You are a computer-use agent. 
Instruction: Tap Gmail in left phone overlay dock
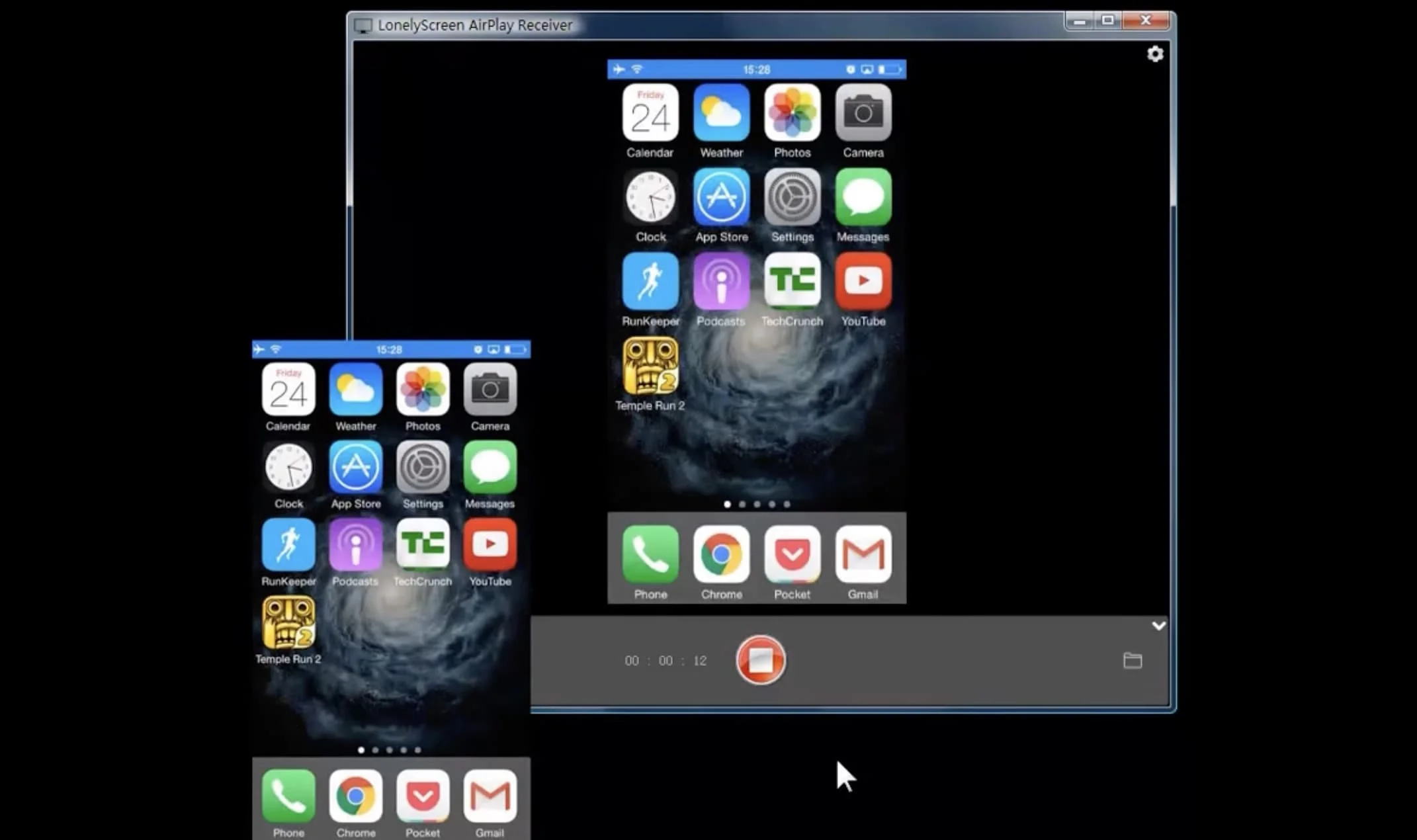(490, 796)
